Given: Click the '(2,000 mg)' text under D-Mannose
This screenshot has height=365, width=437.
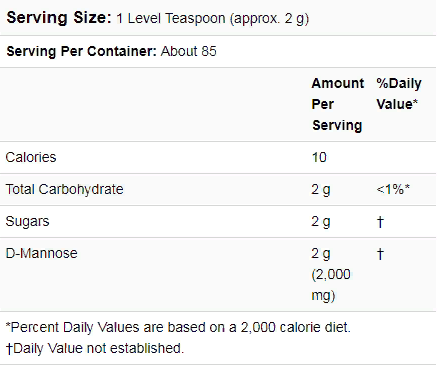Looking at the screenshot, I should tap(331, 285).
